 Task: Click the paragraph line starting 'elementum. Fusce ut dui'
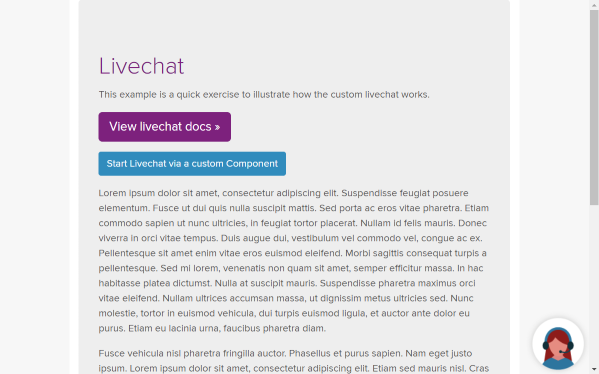pos(293,208)
